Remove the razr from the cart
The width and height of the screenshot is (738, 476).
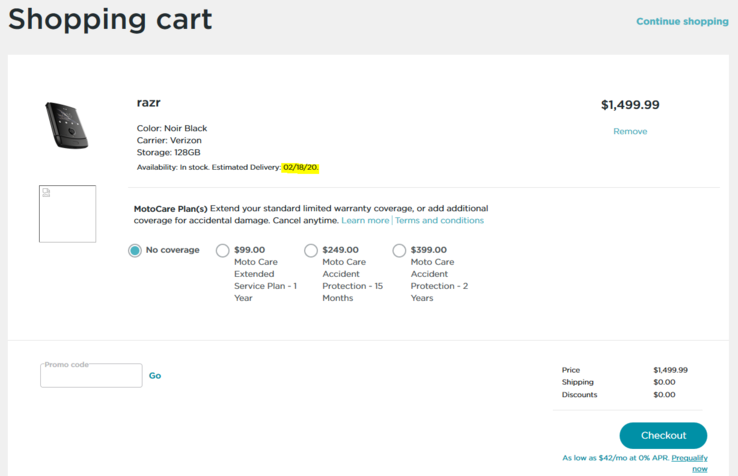(x=630, y=131)
